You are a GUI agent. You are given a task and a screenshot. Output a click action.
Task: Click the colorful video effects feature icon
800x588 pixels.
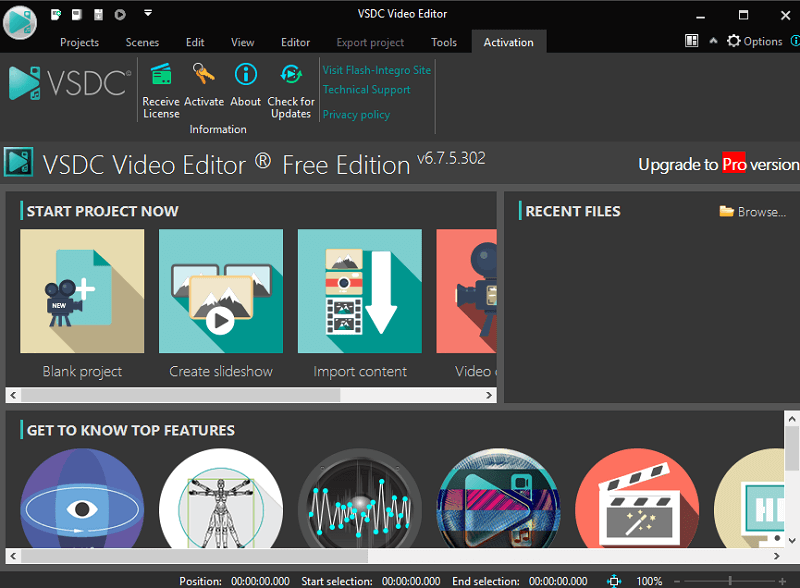click(x=498, y=499)
